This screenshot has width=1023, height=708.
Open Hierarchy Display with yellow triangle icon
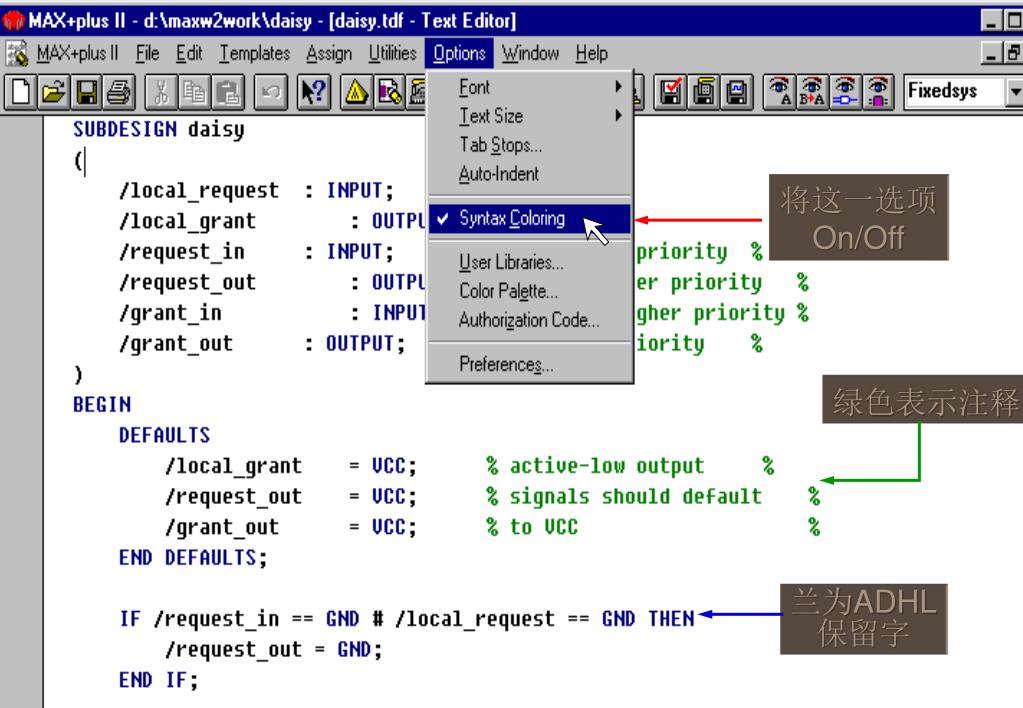(356, 91)
